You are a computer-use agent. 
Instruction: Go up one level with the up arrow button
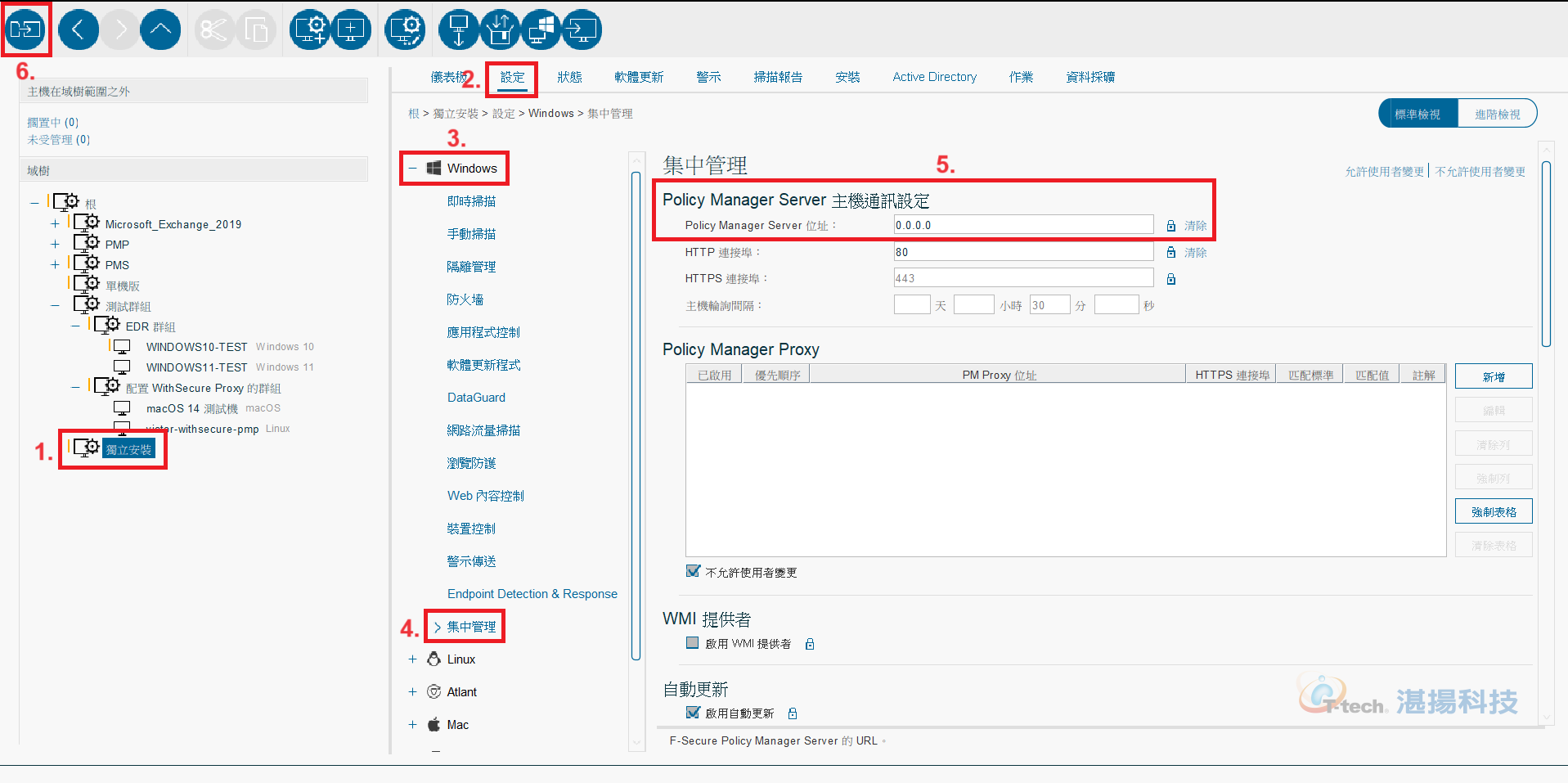[x=160, y=30]
